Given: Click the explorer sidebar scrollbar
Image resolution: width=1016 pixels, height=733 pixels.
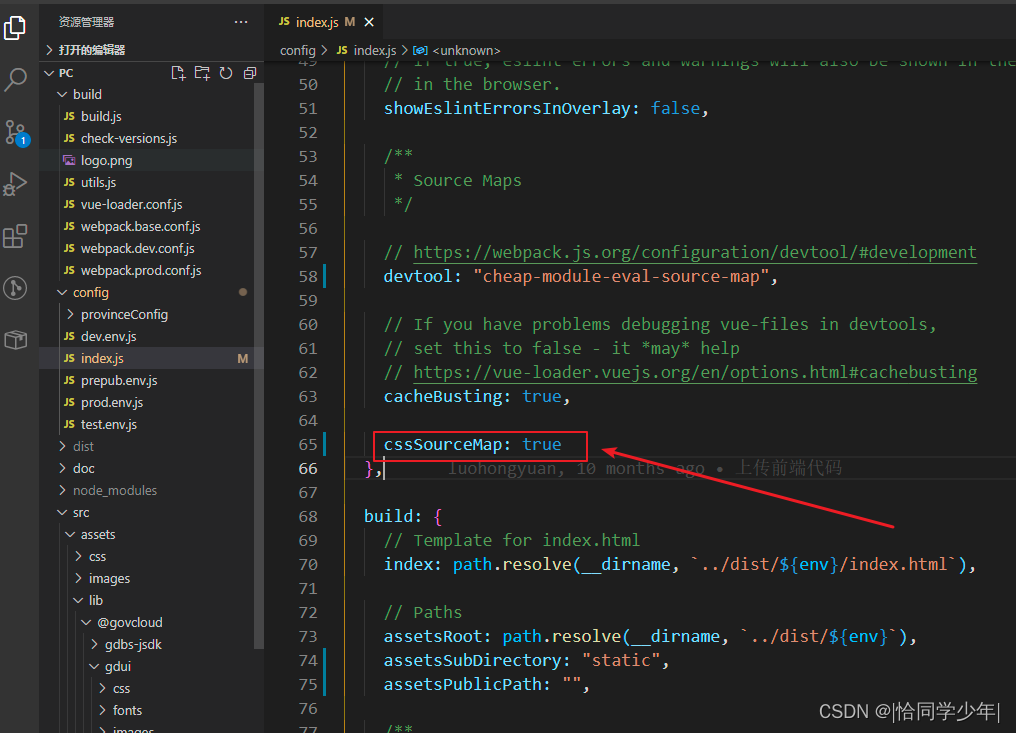Looking at the screenshot, I should 259,366.
